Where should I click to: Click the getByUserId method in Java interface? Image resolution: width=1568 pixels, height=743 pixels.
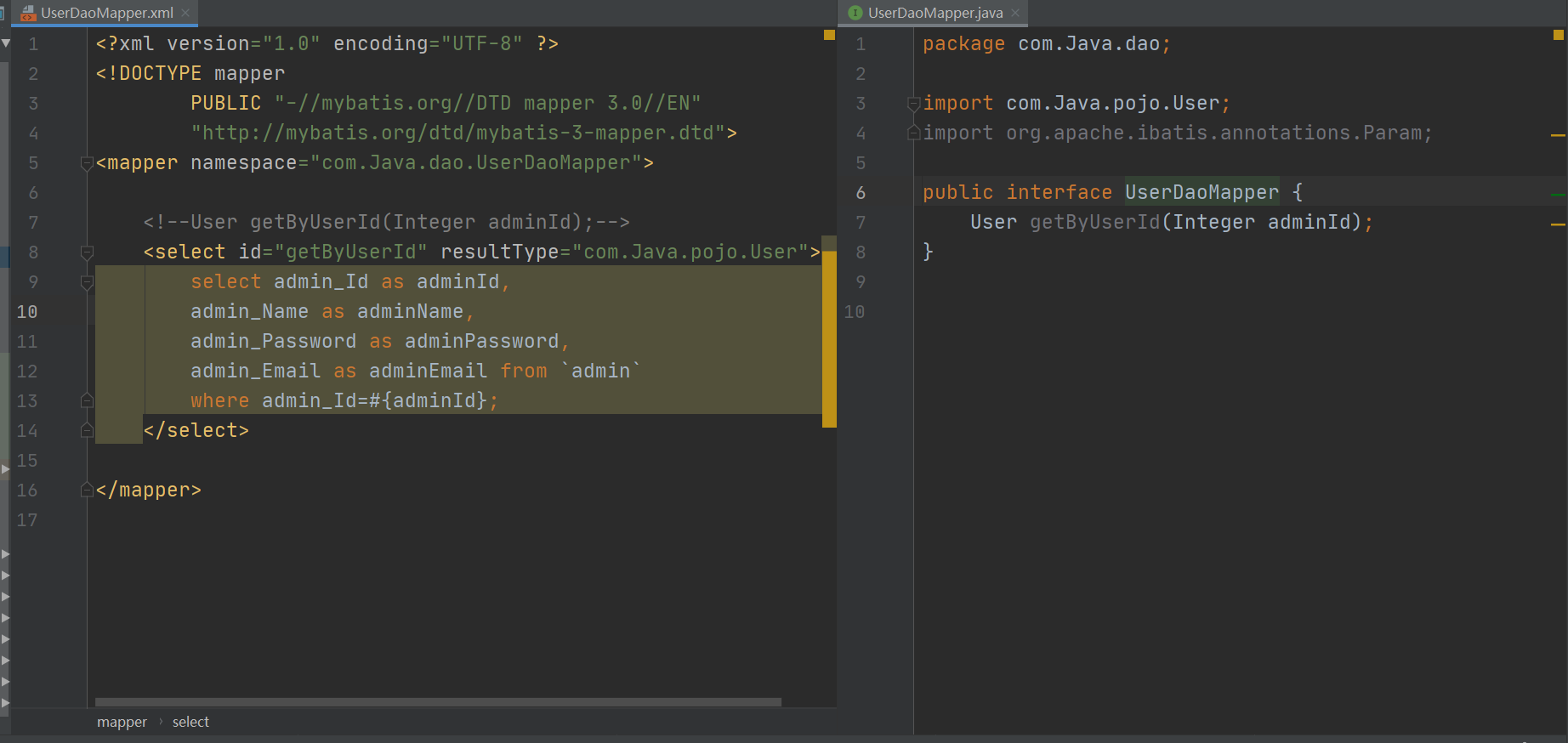1095,222
